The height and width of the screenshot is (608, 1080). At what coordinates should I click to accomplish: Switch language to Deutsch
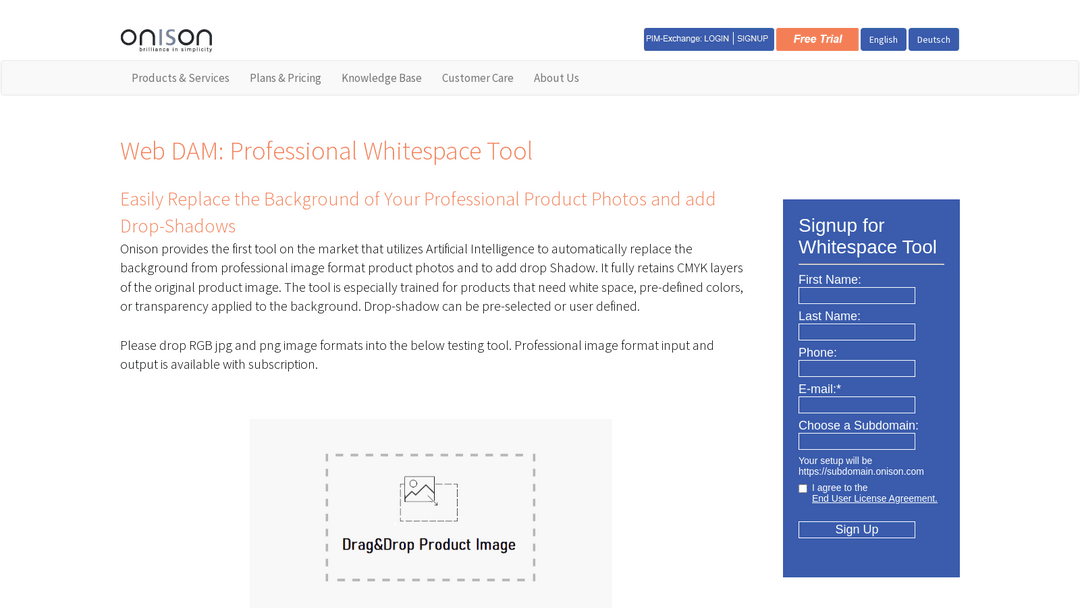pos(933,39)
